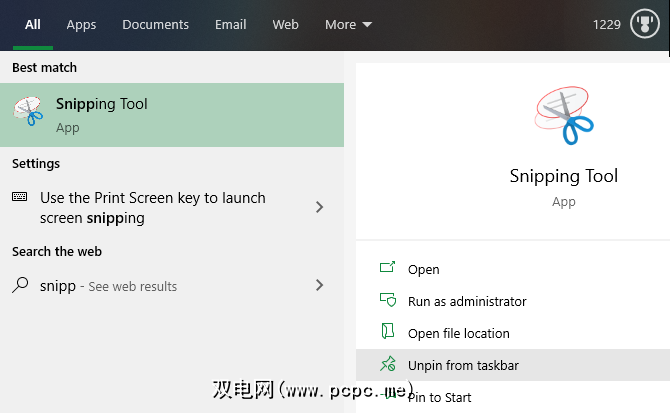Open the Apps search tab
This screenshot has width=670, height=413.
(x=81, y=25)
